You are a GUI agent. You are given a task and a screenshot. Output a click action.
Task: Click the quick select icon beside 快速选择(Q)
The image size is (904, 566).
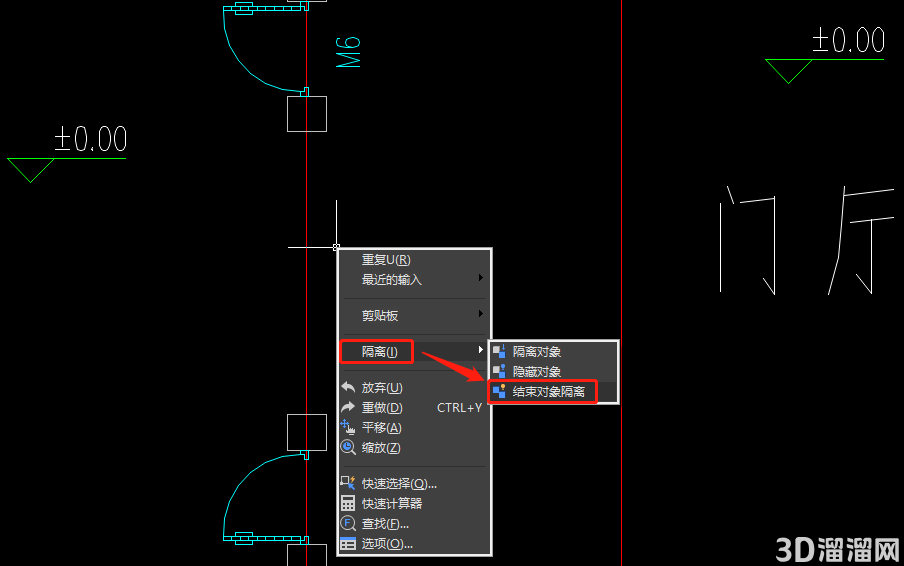pos(348,483)
